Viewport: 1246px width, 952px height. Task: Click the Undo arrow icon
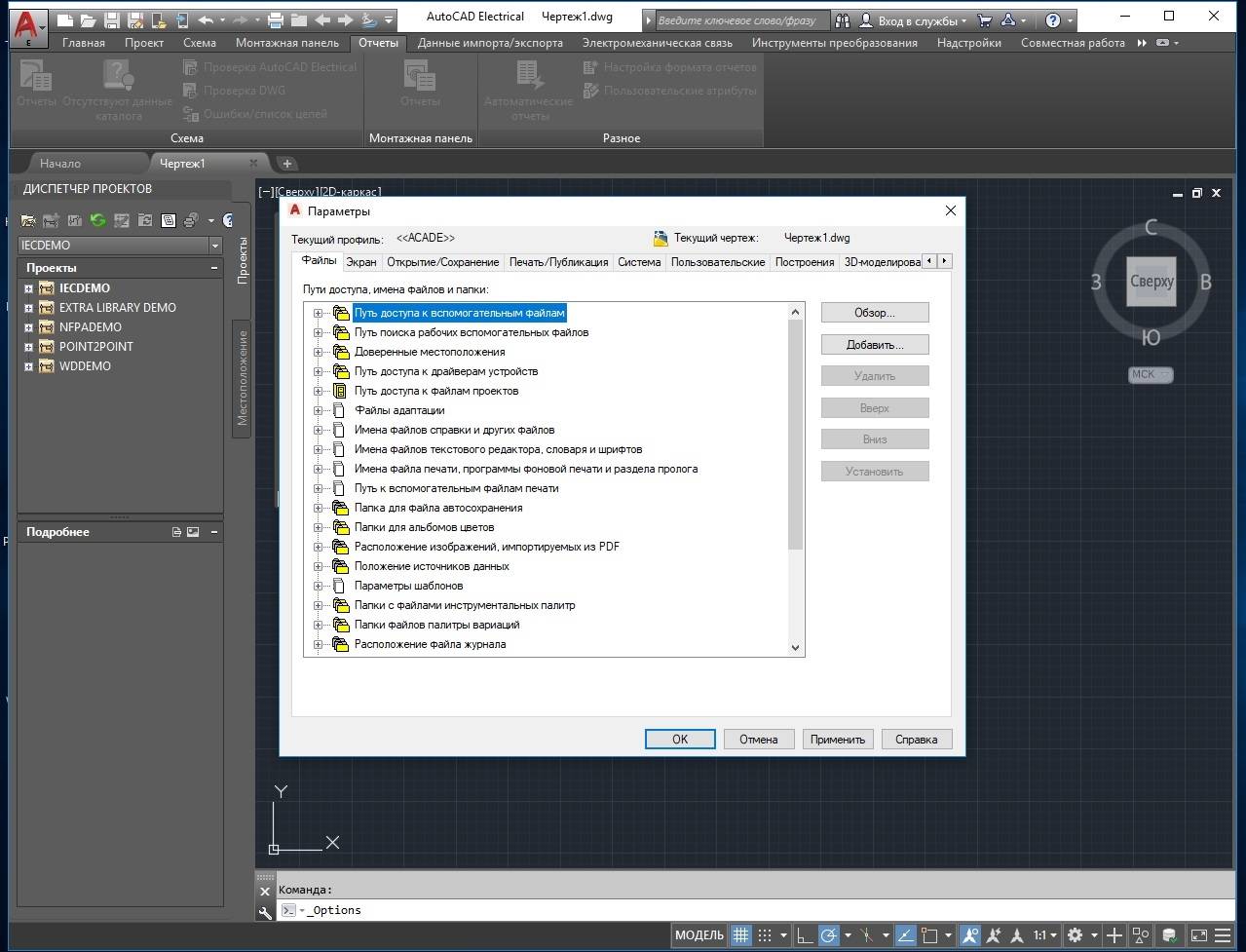[x=205, y=19]
